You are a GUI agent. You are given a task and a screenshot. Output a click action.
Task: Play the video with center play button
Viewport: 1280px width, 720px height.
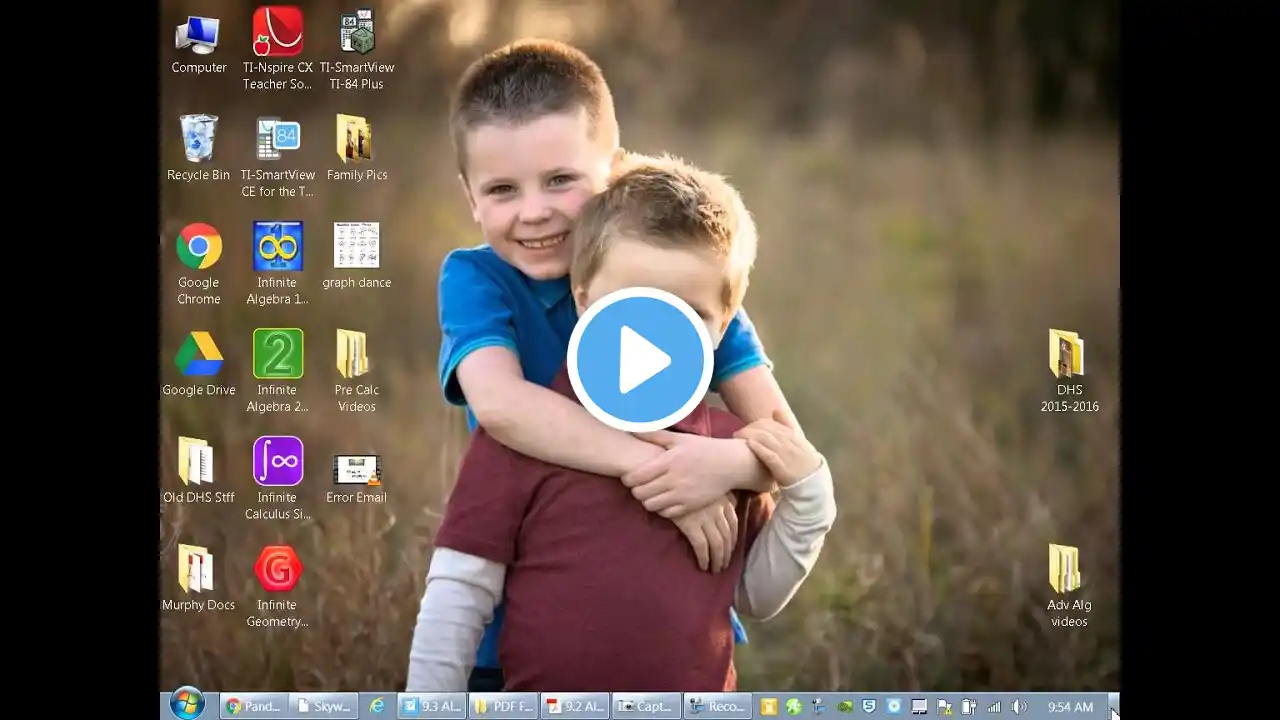[x=640, y=360]
